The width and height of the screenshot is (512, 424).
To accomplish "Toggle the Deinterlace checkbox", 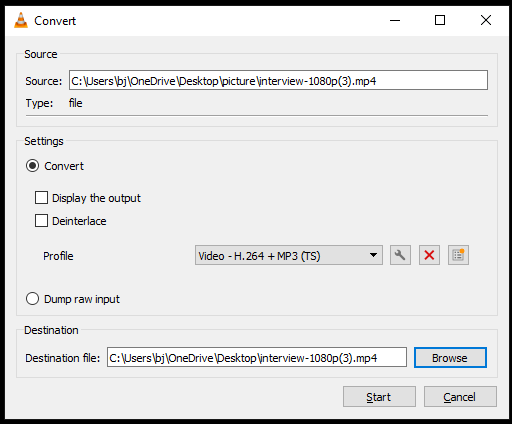I will [x=41, y=221].
